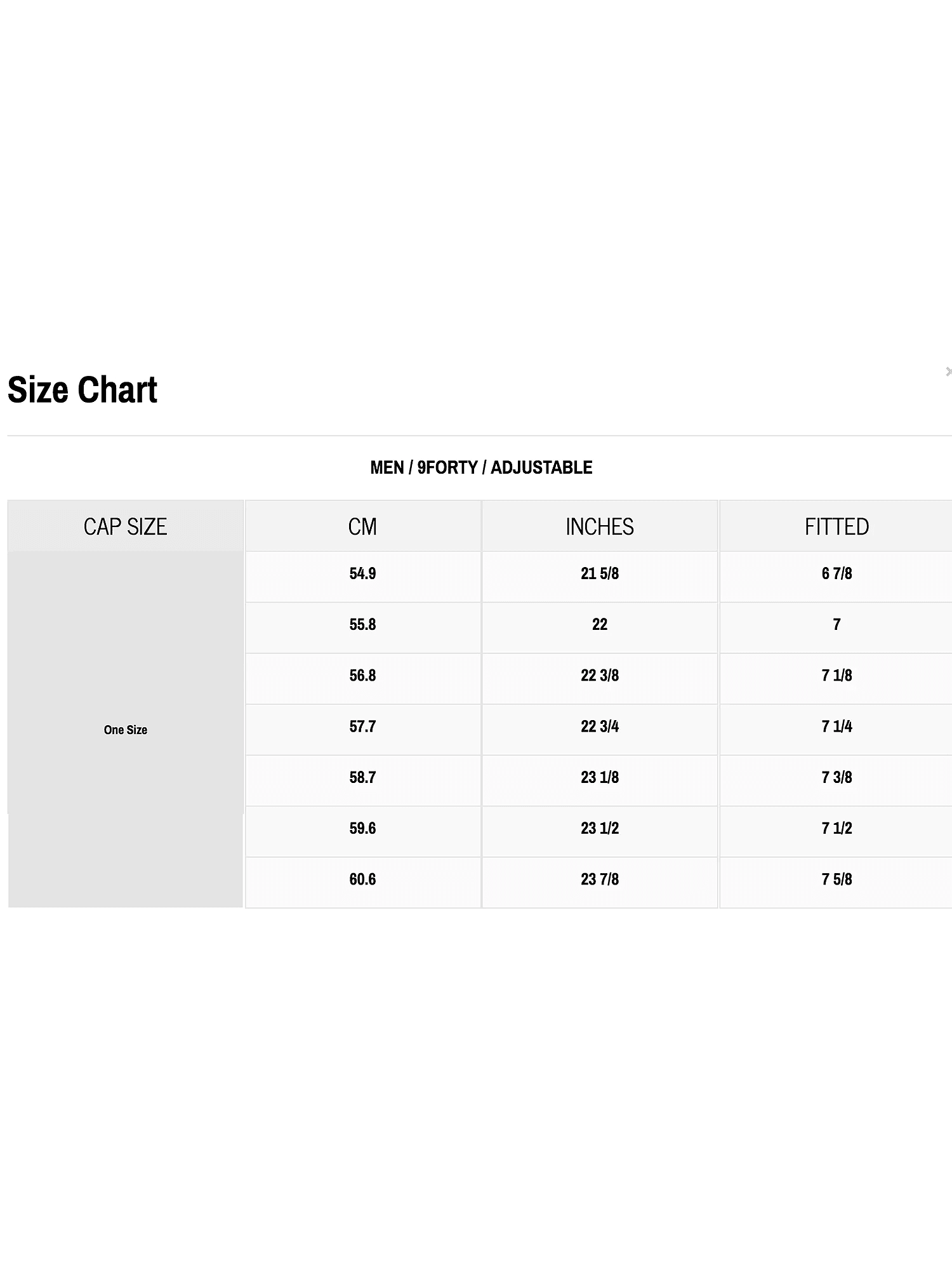Click the Size Chart heading
Viewport: 952px width, 1270px height.
pos(83,390)
